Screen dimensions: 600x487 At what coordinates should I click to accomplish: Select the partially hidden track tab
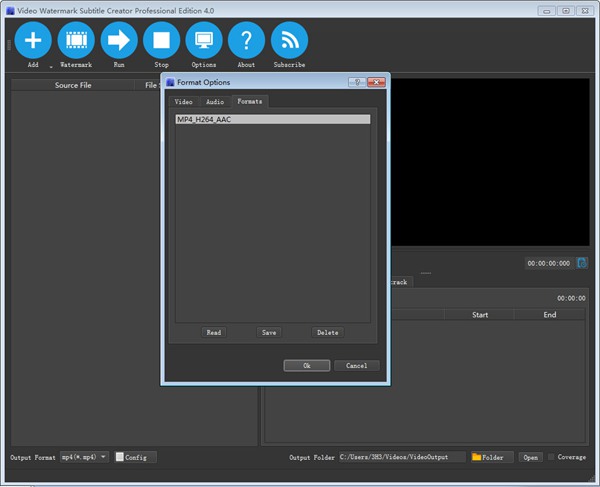click(401, 282)
